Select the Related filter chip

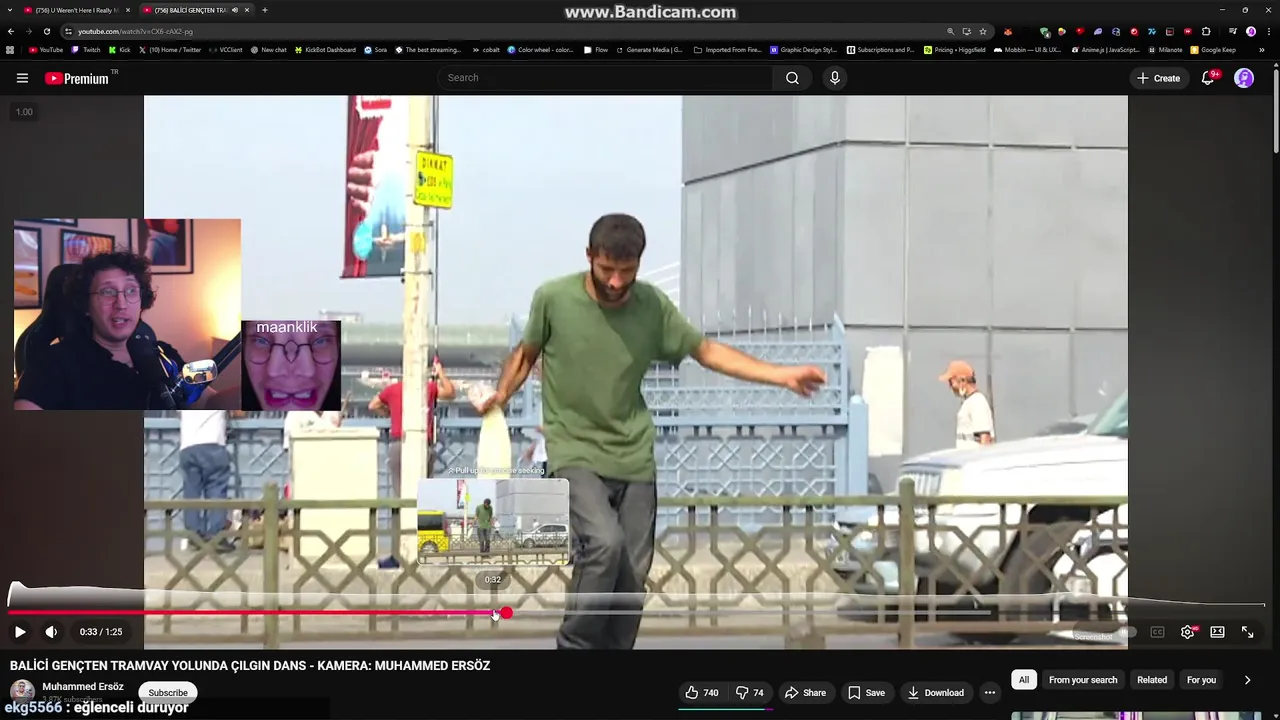click(1152, 680)
